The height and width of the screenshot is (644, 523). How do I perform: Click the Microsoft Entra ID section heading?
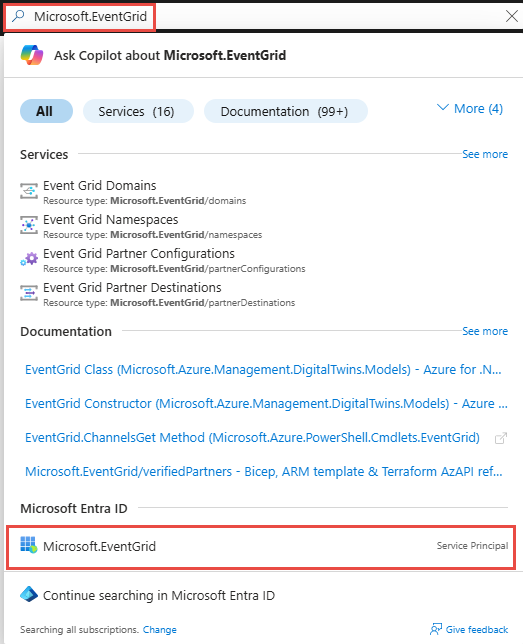(74, 508)
